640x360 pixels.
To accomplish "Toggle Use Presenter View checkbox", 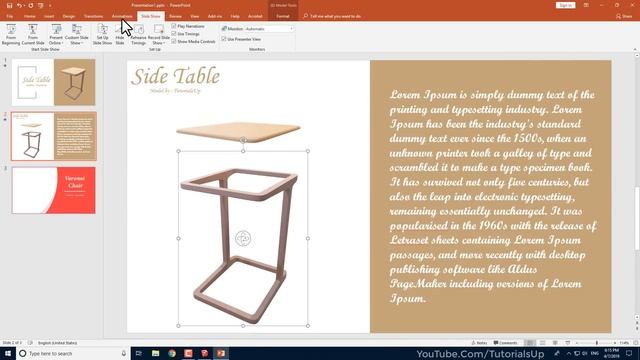I will click(x=224, y=39).
